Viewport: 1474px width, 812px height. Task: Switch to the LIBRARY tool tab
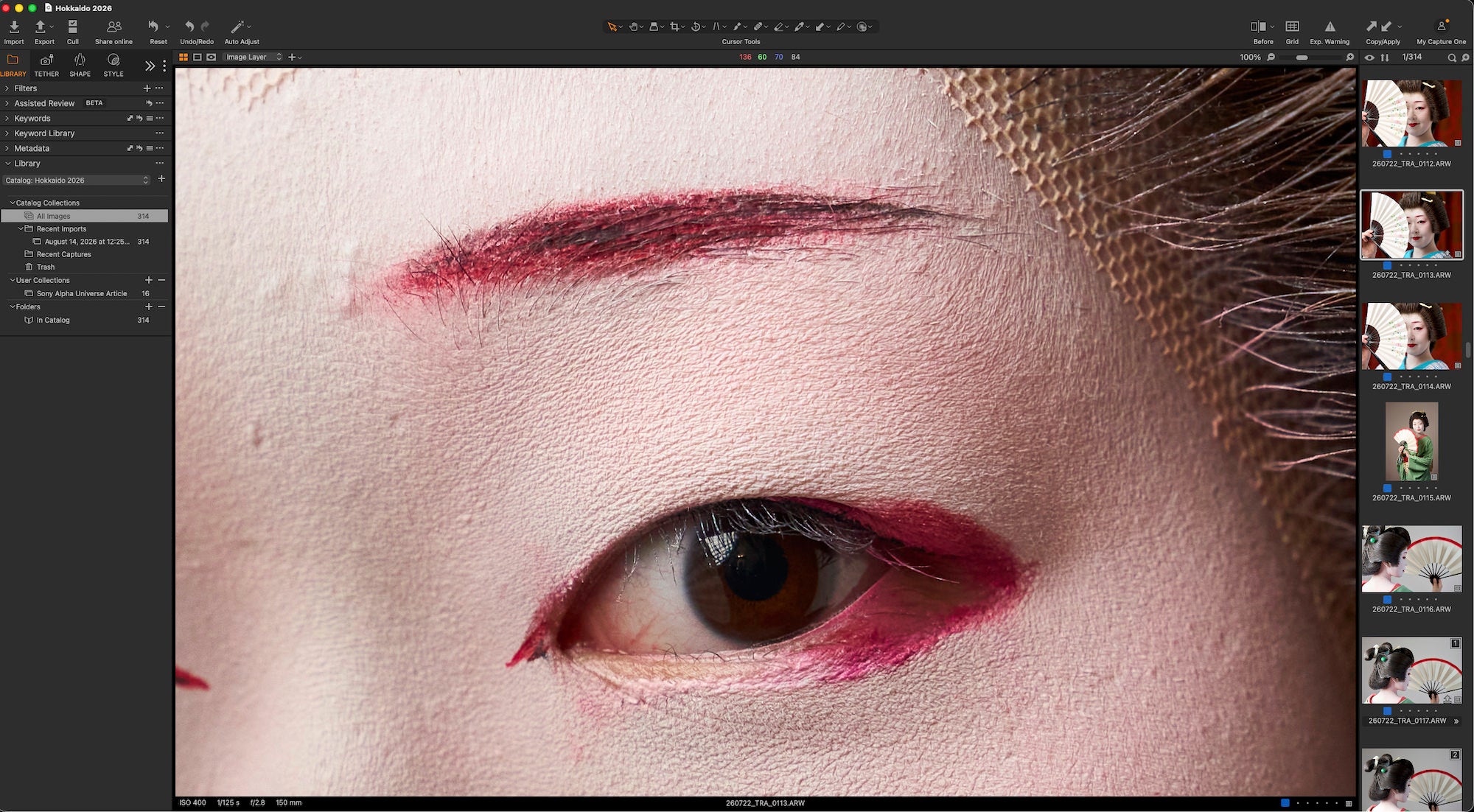(x=13, y=65)
